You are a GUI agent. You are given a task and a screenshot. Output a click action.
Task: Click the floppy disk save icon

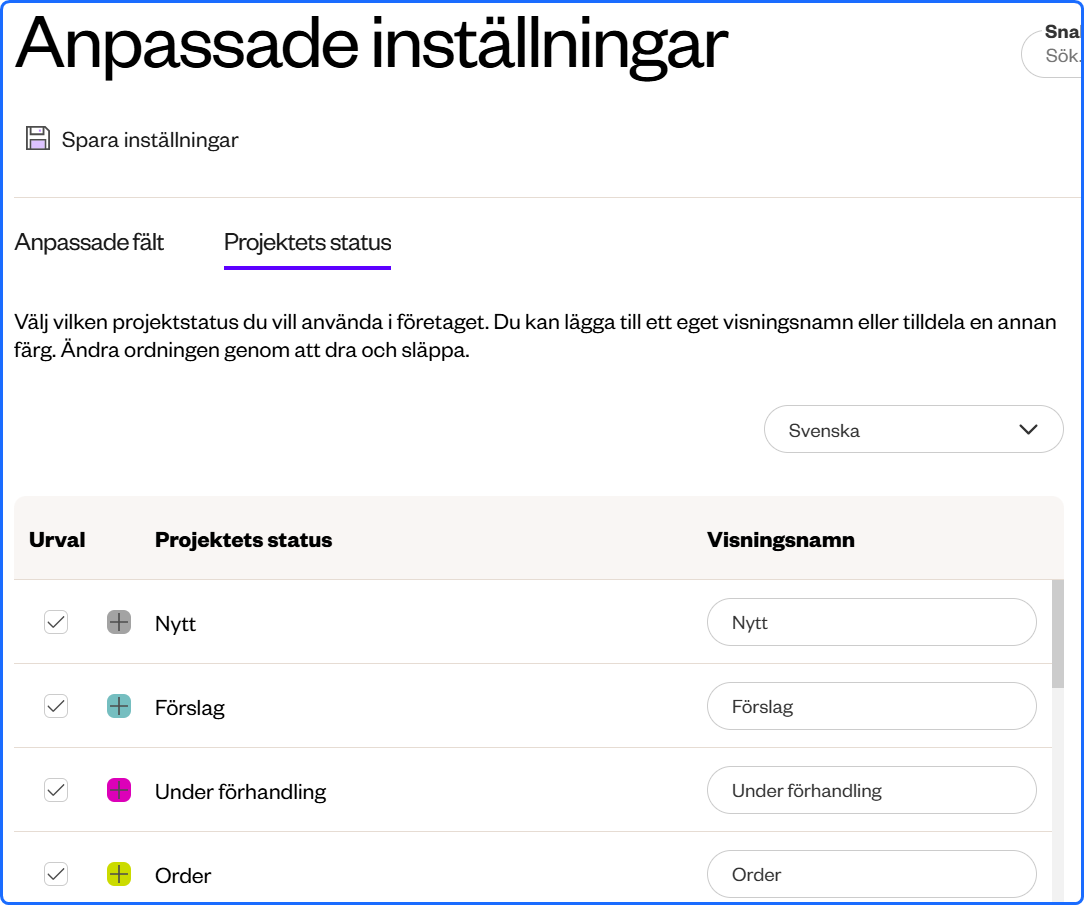[38, 138]
